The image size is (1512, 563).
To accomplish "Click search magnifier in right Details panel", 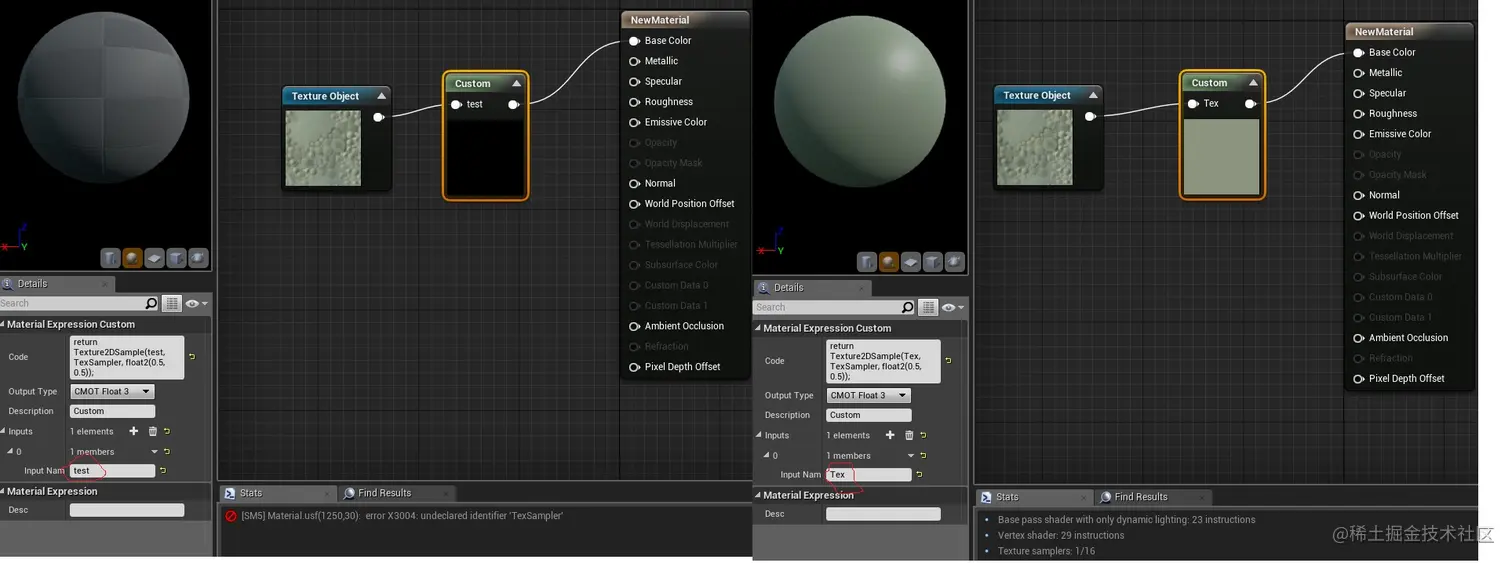I will [907, 307].
